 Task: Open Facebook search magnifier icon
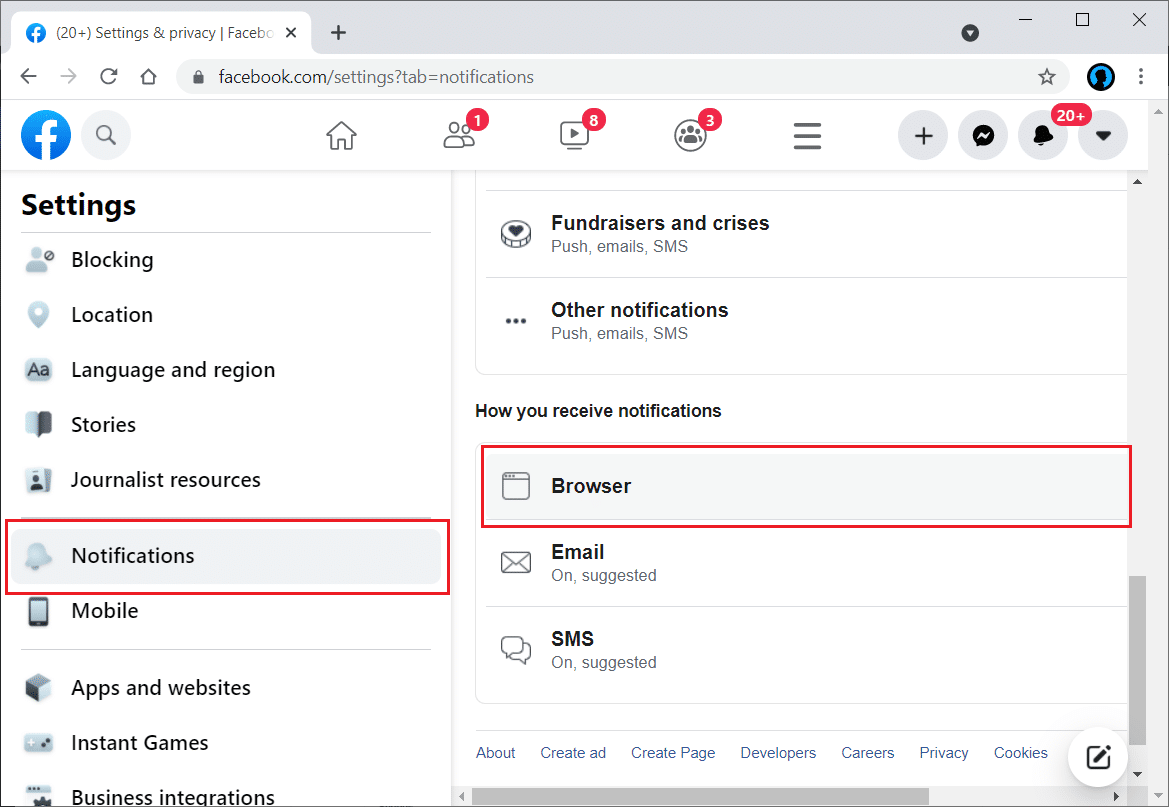coord(106,135)
